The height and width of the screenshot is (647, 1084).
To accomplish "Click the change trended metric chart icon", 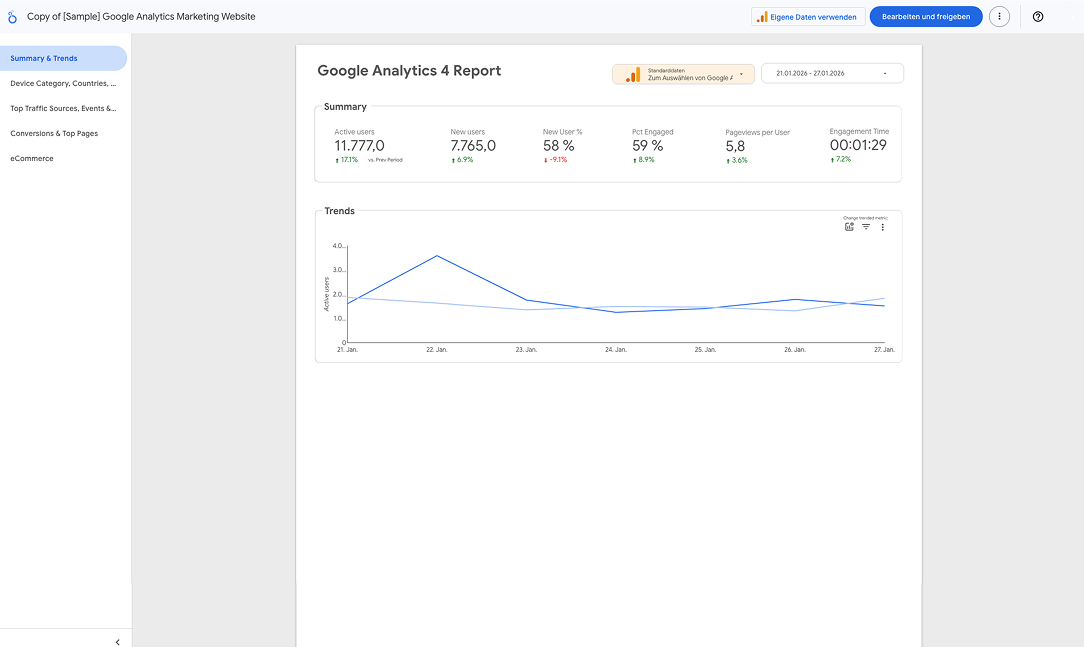I will (849, 227).
